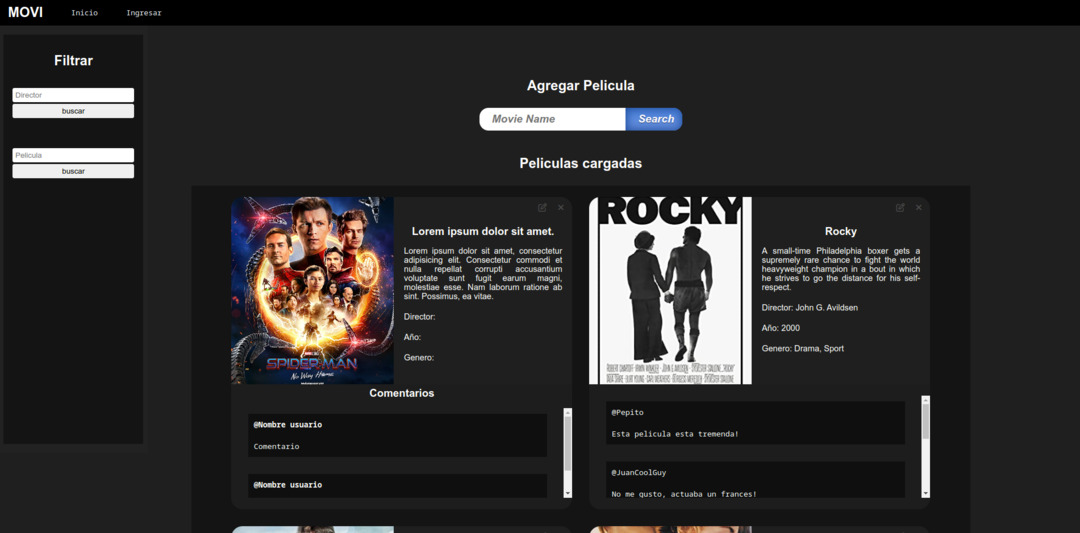
Task: Click the blue Search button
Action: coord(654,119)
